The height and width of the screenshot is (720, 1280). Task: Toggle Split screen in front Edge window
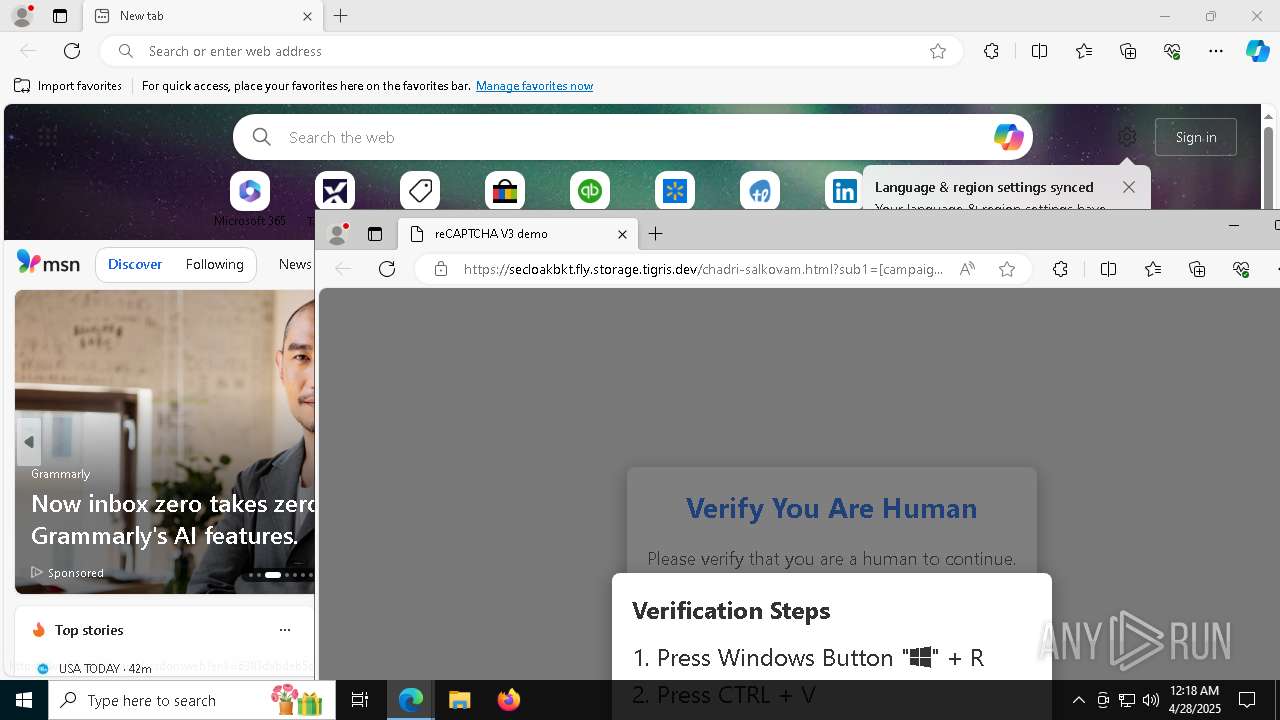tap(1108, 269)
